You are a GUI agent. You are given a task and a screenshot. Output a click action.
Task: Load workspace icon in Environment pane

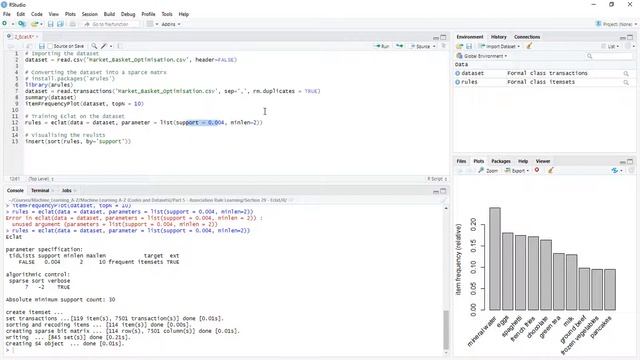[x=460, y=46]
